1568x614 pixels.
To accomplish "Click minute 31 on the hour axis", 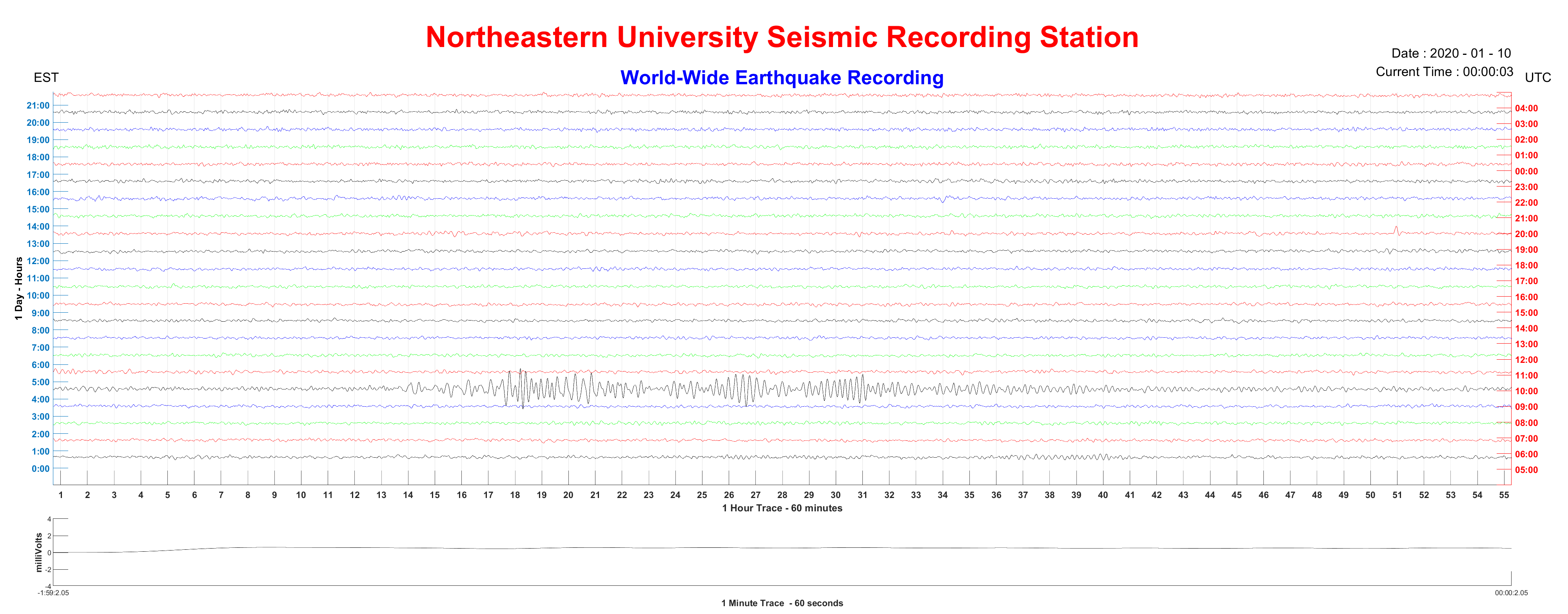I will click(x=862, y=495).
